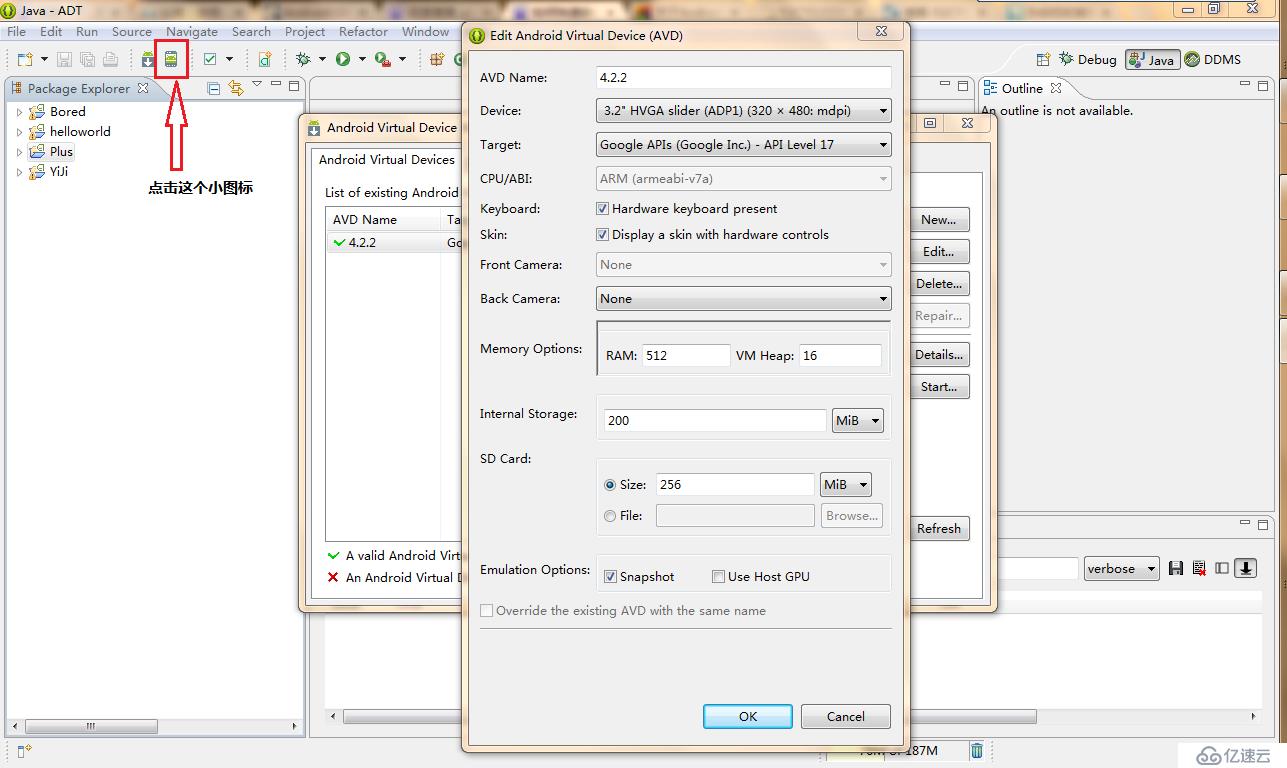Toggle the LogCat saved filters view icon
Viewport: 1287px width, 768px height.
[1222, 568]
